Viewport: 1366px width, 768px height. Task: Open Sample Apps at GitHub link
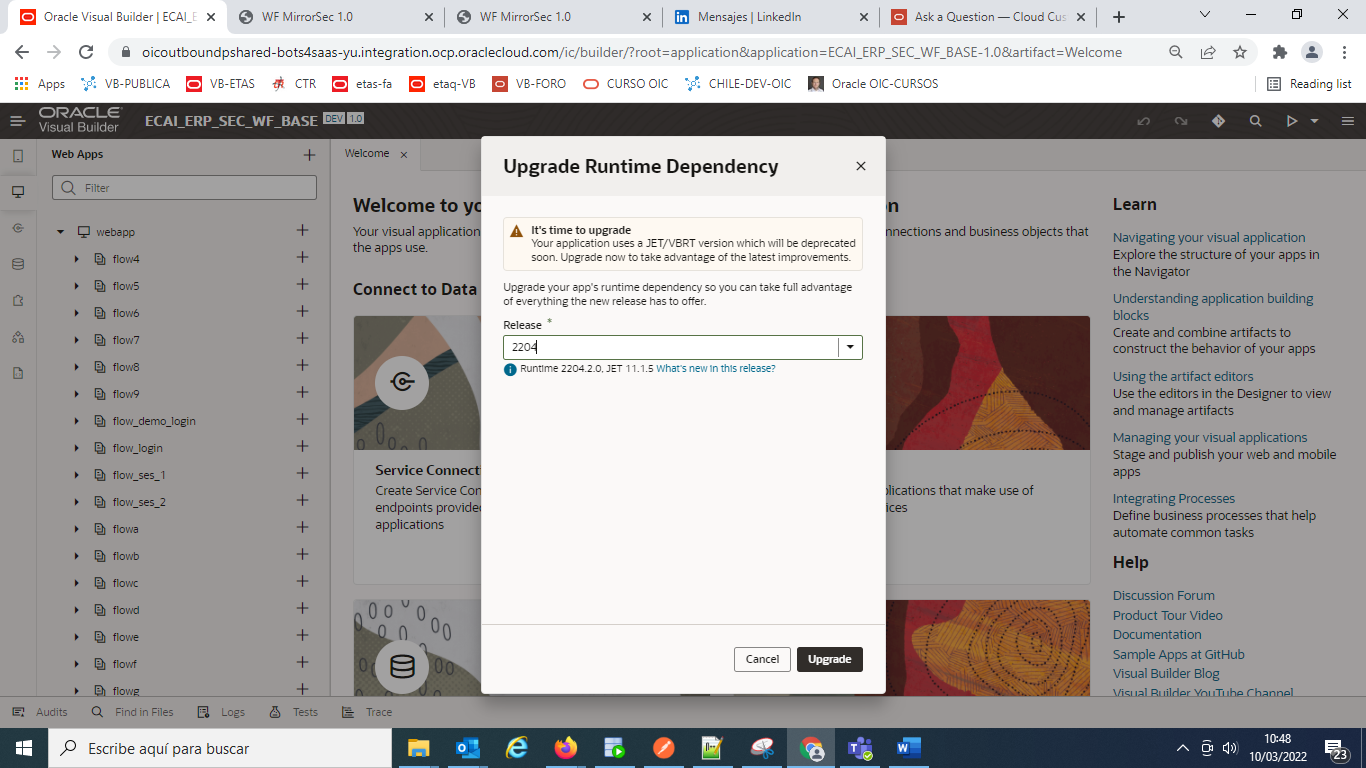tap(1179, 655)
